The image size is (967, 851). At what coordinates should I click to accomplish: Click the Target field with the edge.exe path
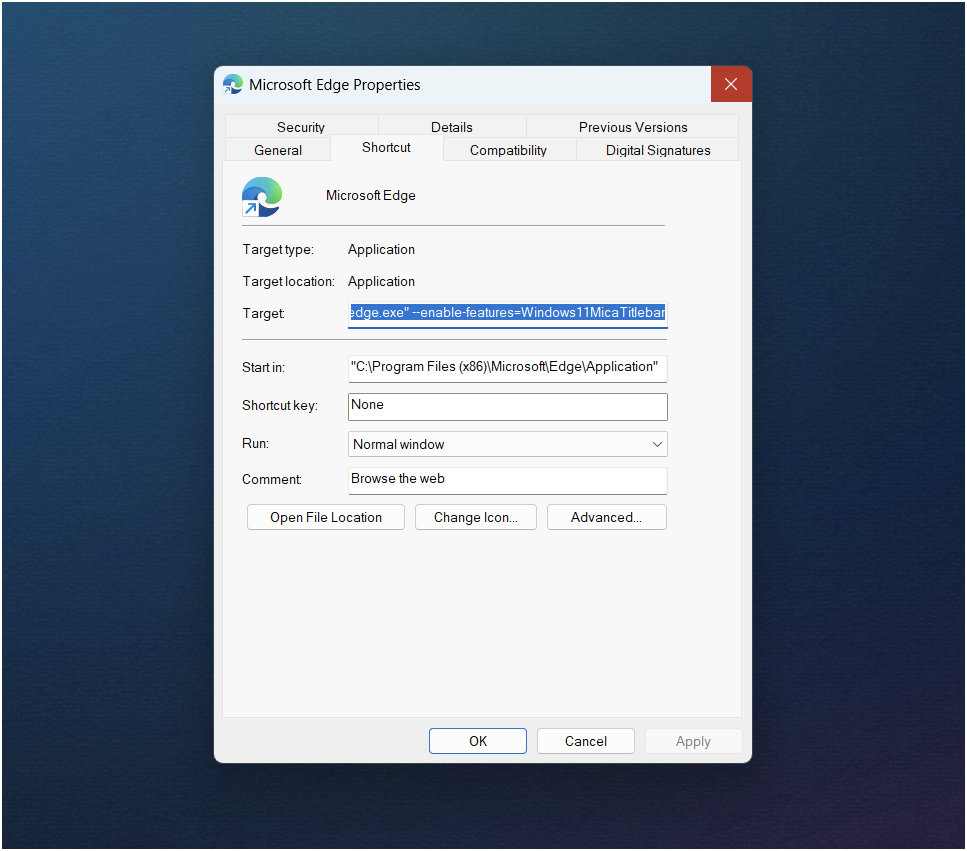point(508,313)
